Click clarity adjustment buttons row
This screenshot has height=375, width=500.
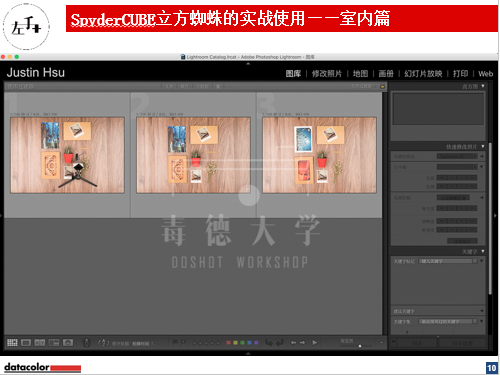point(457,221)
